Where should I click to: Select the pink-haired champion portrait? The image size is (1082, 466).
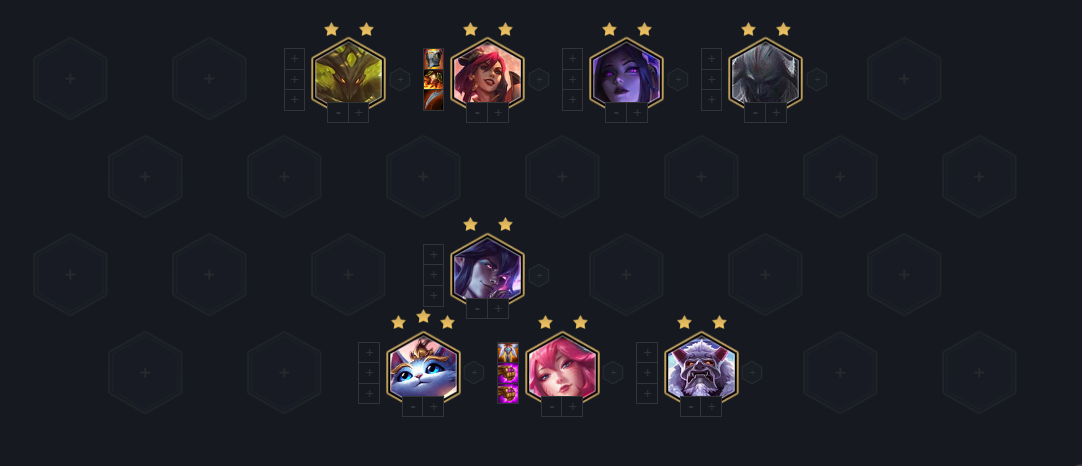click(x=562, y=367)
